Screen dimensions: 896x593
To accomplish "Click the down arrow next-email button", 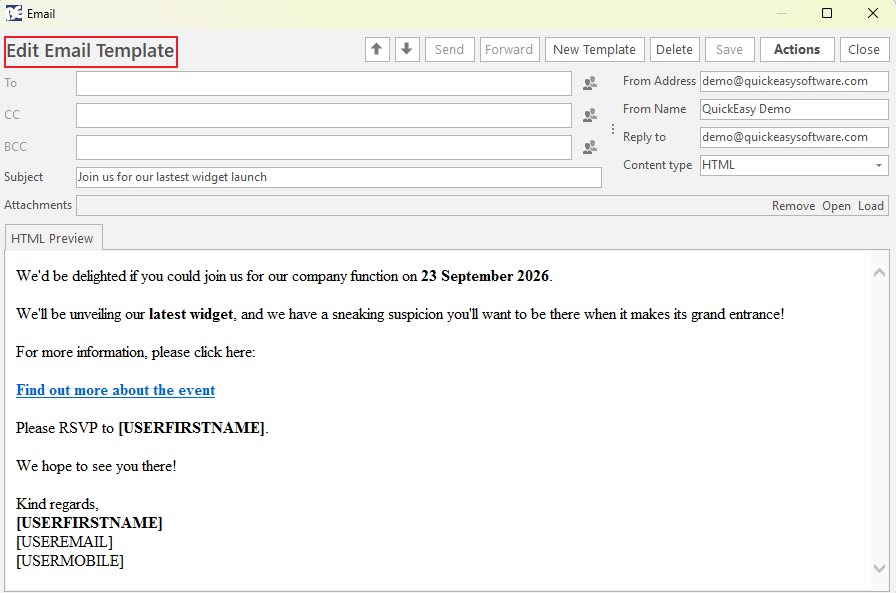I will (407, 50).
